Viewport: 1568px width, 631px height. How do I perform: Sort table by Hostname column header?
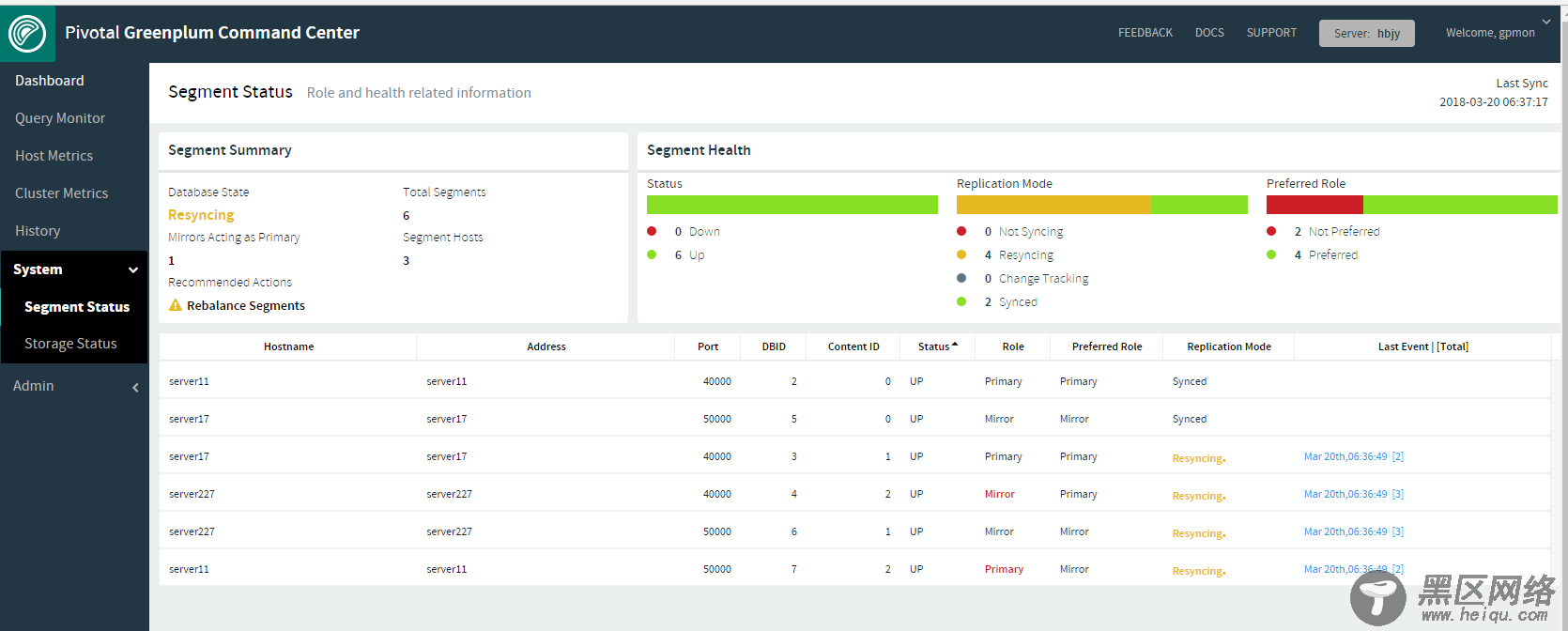coord(289,346)
